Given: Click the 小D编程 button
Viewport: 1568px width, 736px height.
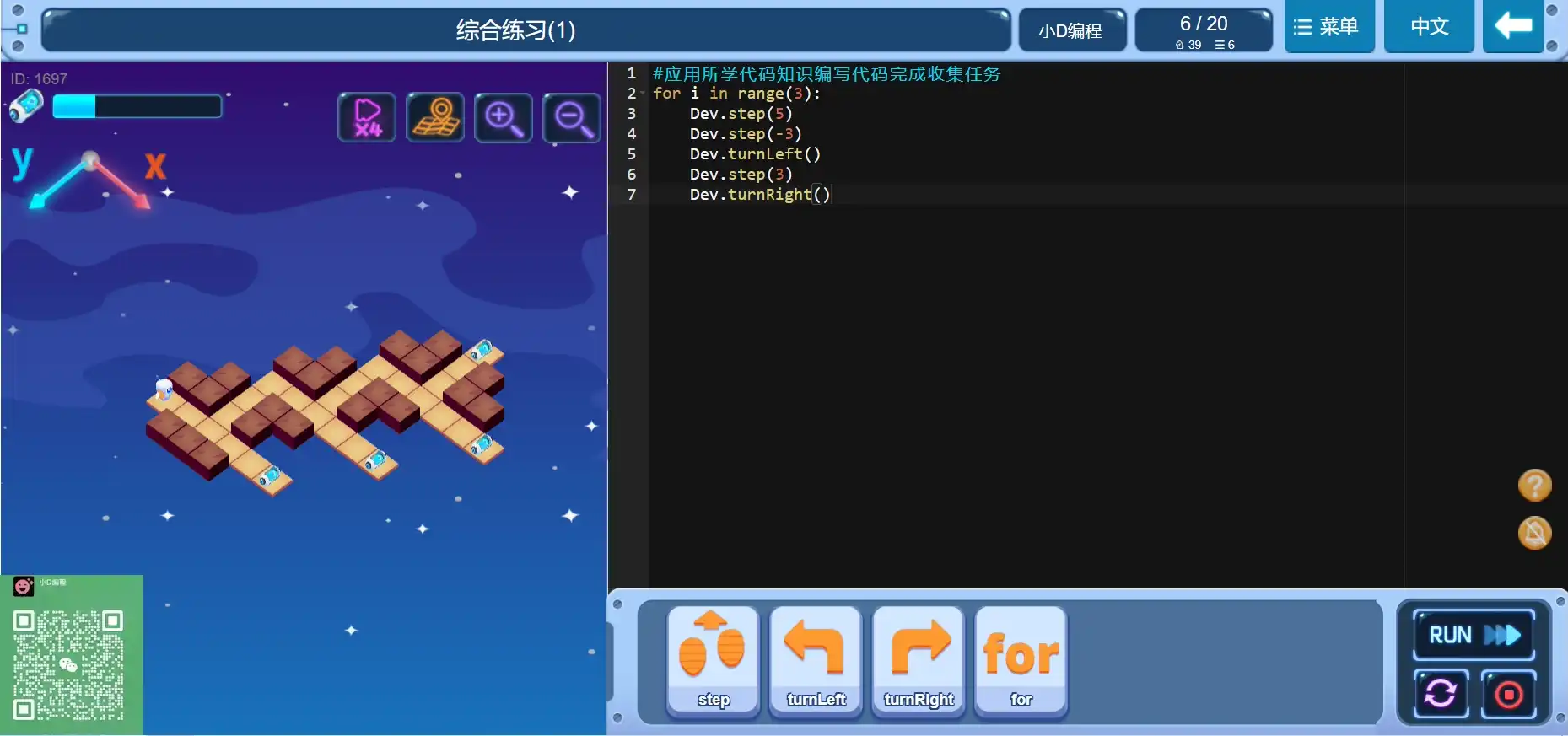Looking at the screenshot, I should [1071, 30].
